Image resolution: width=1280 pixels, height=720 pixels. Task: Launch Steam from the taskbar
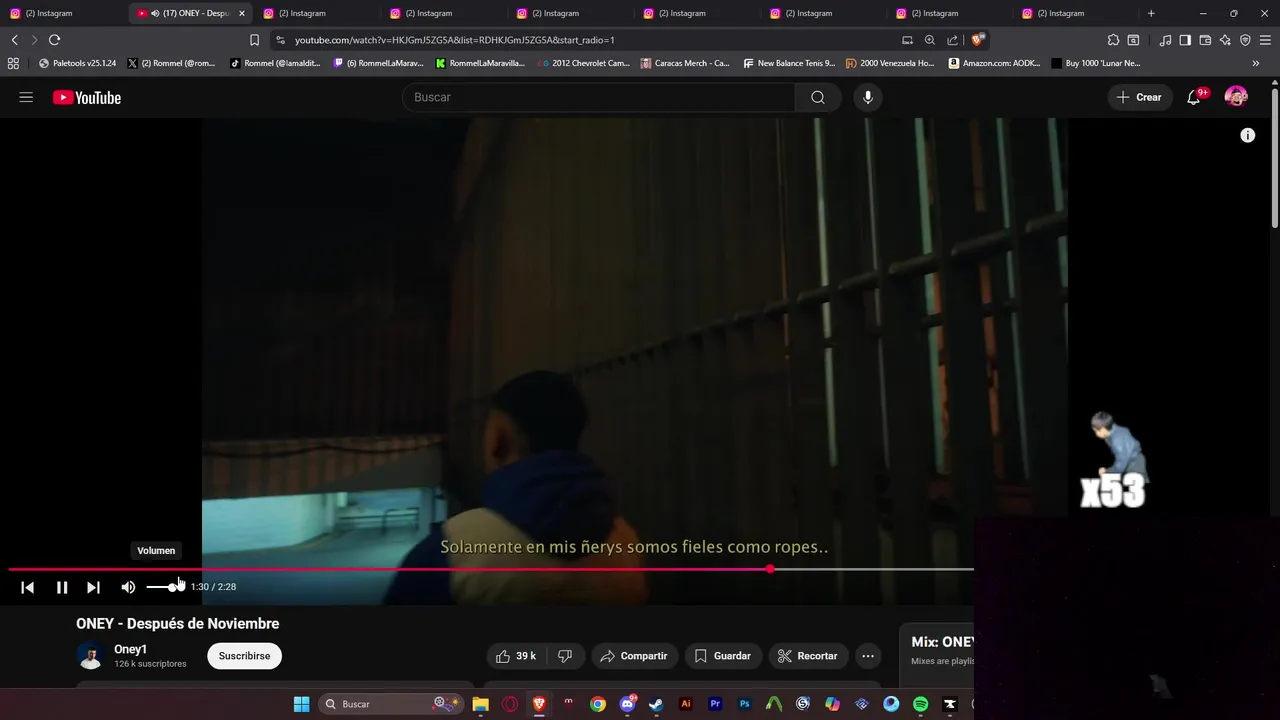point(656,704)
